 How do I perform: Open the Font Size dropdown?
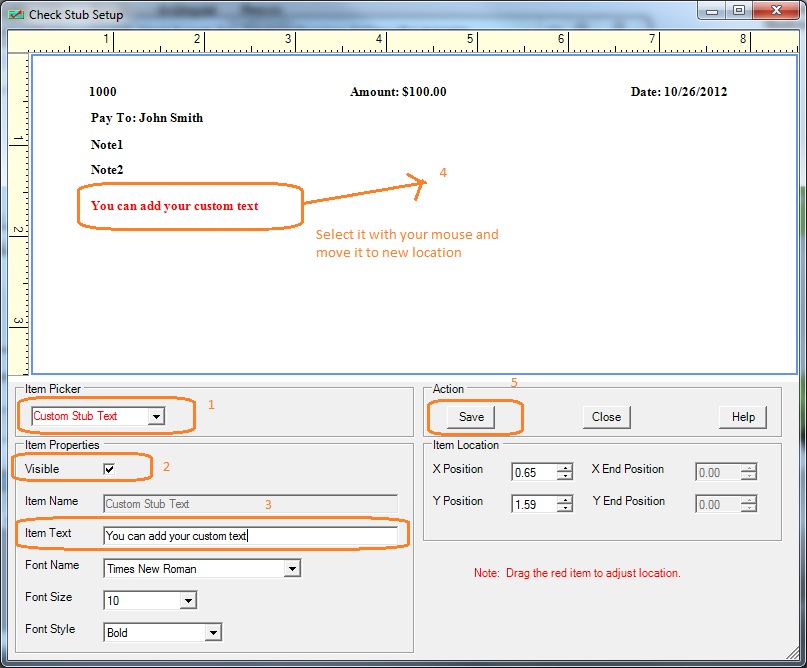[188, 600]
